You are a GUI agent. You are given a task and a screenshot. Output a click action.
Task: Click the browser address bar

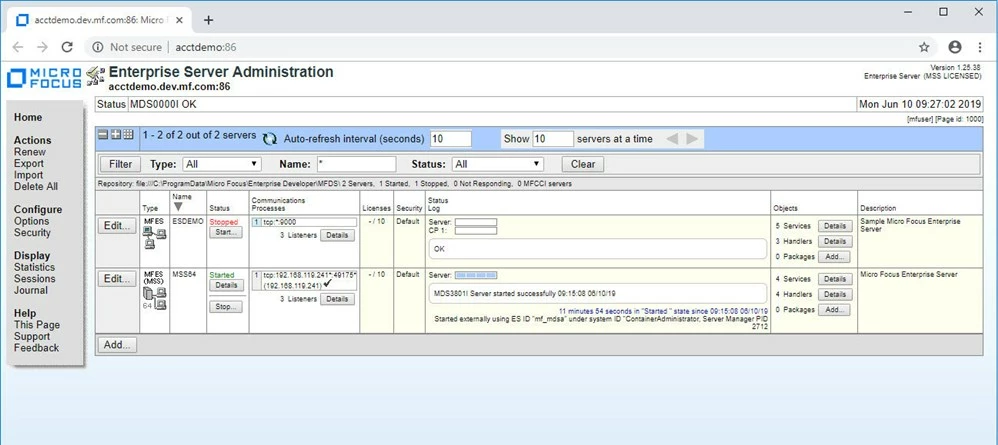(509, 47)
